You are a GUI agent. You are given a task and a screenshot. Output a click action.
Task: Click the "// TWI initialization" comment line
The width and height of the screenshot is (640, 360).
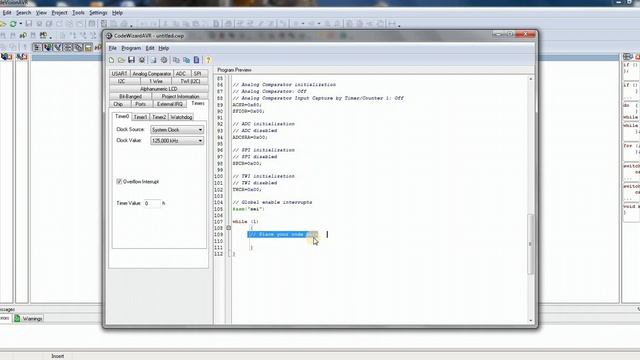[x=264, y=176]
